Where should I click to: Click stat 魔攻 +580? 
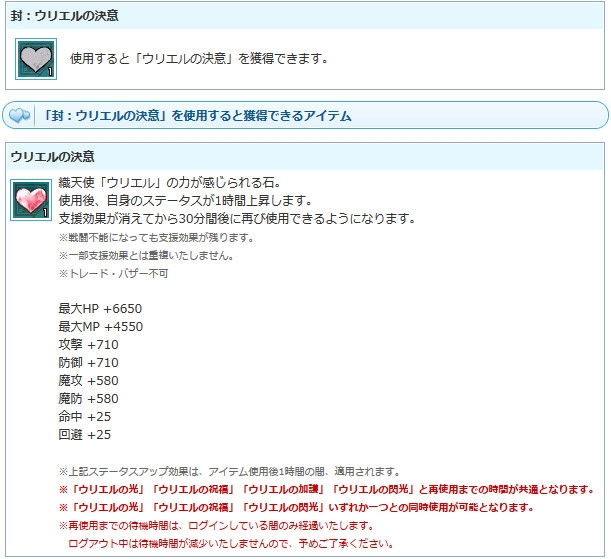88,380
